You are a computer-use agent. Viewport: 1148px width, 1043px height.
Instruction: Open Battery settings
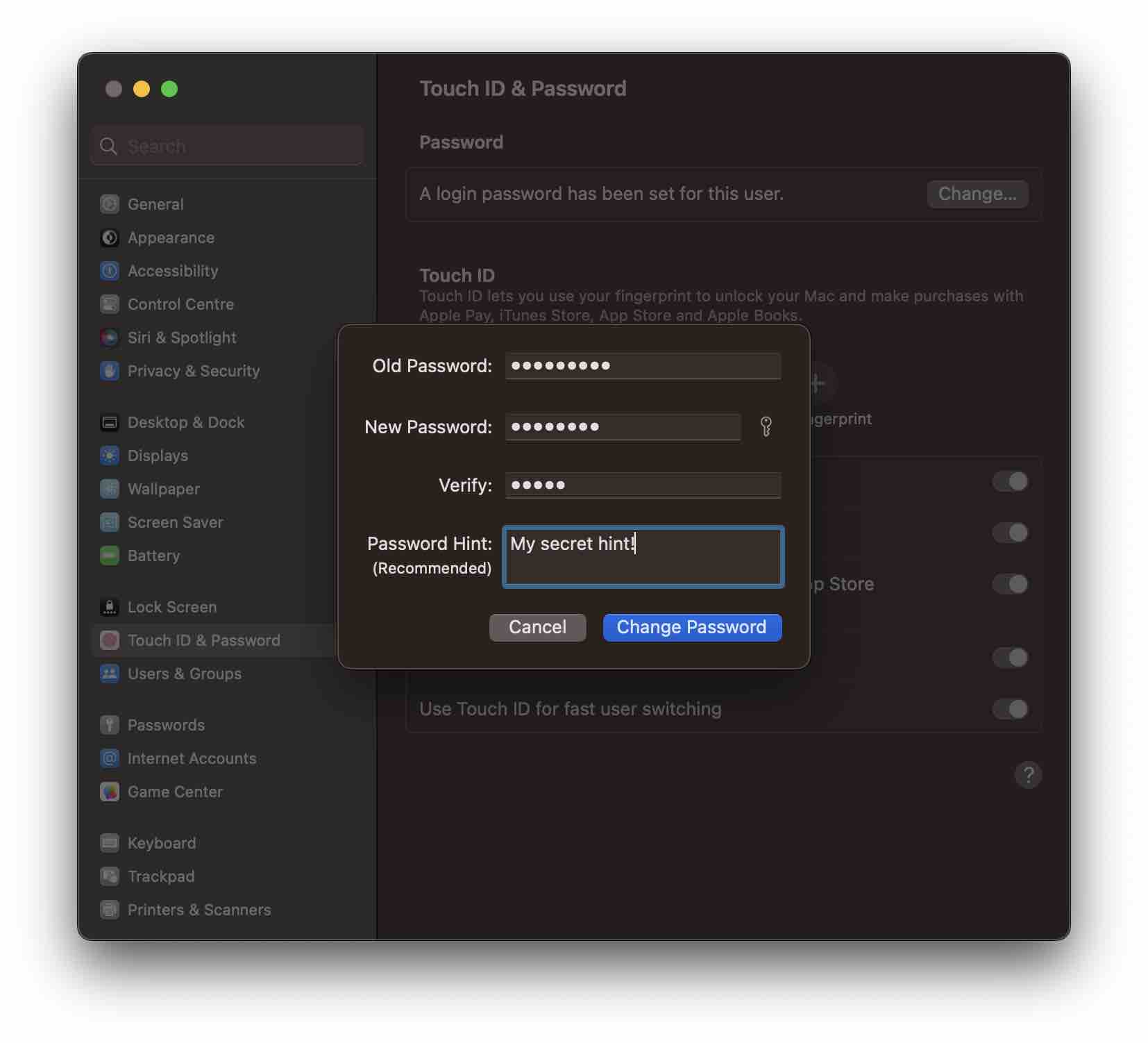coord(154,556)
